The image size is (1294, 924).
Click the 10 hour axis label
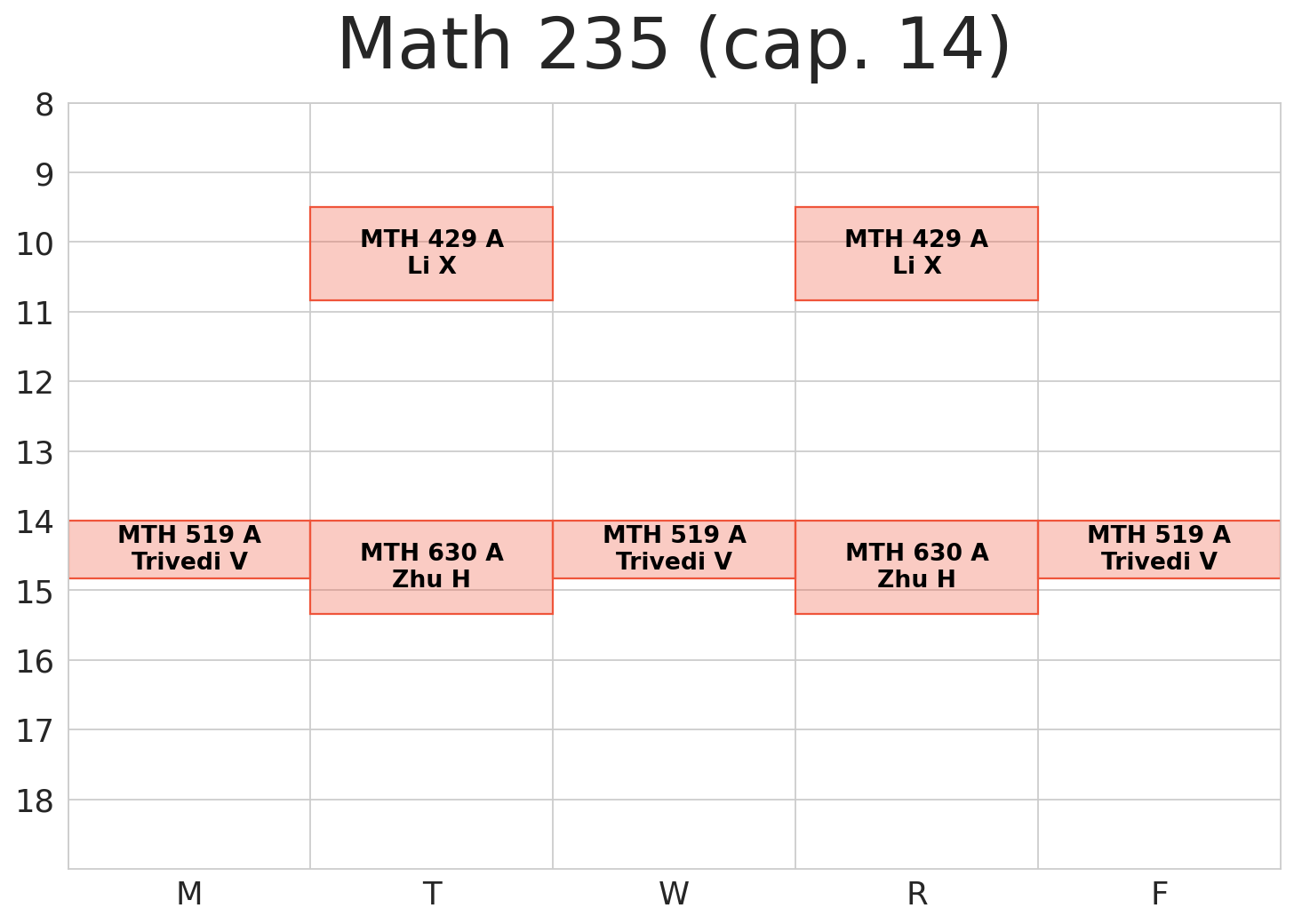pos(36,243)
